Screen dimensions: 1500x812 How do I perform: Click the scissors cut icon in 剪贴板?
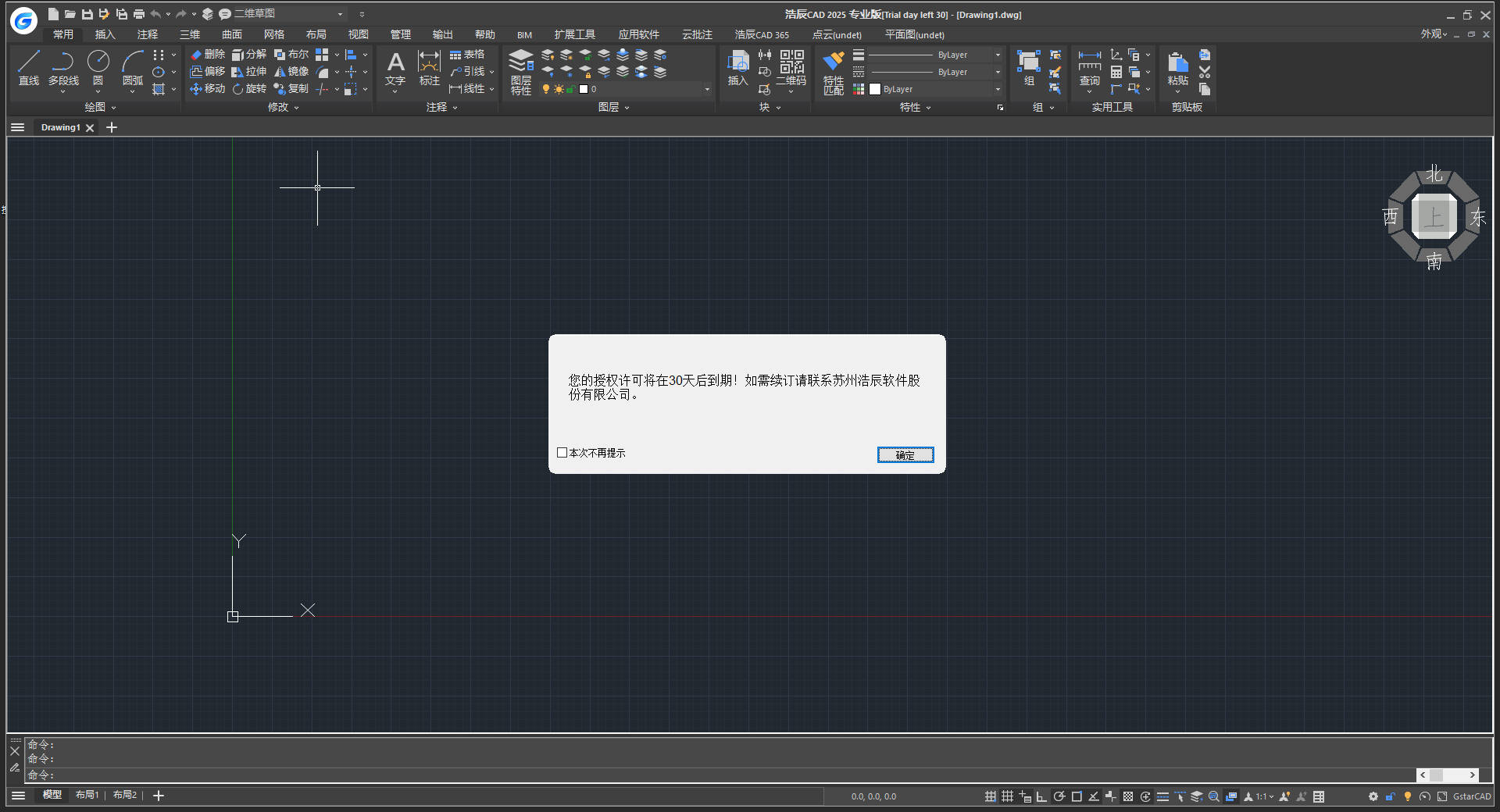1205,72
